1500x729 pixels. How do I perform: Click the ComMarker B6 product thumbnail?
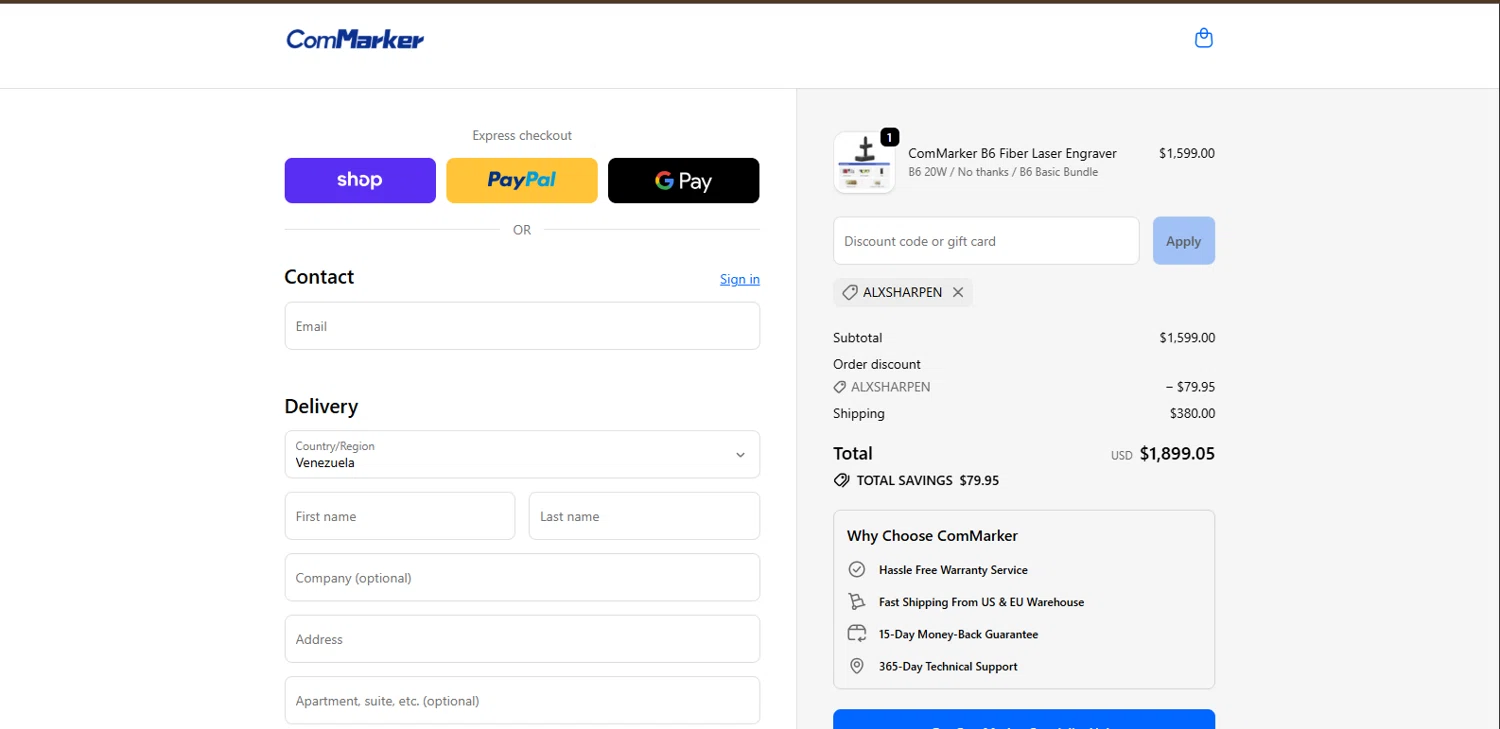tap(864, 163)
